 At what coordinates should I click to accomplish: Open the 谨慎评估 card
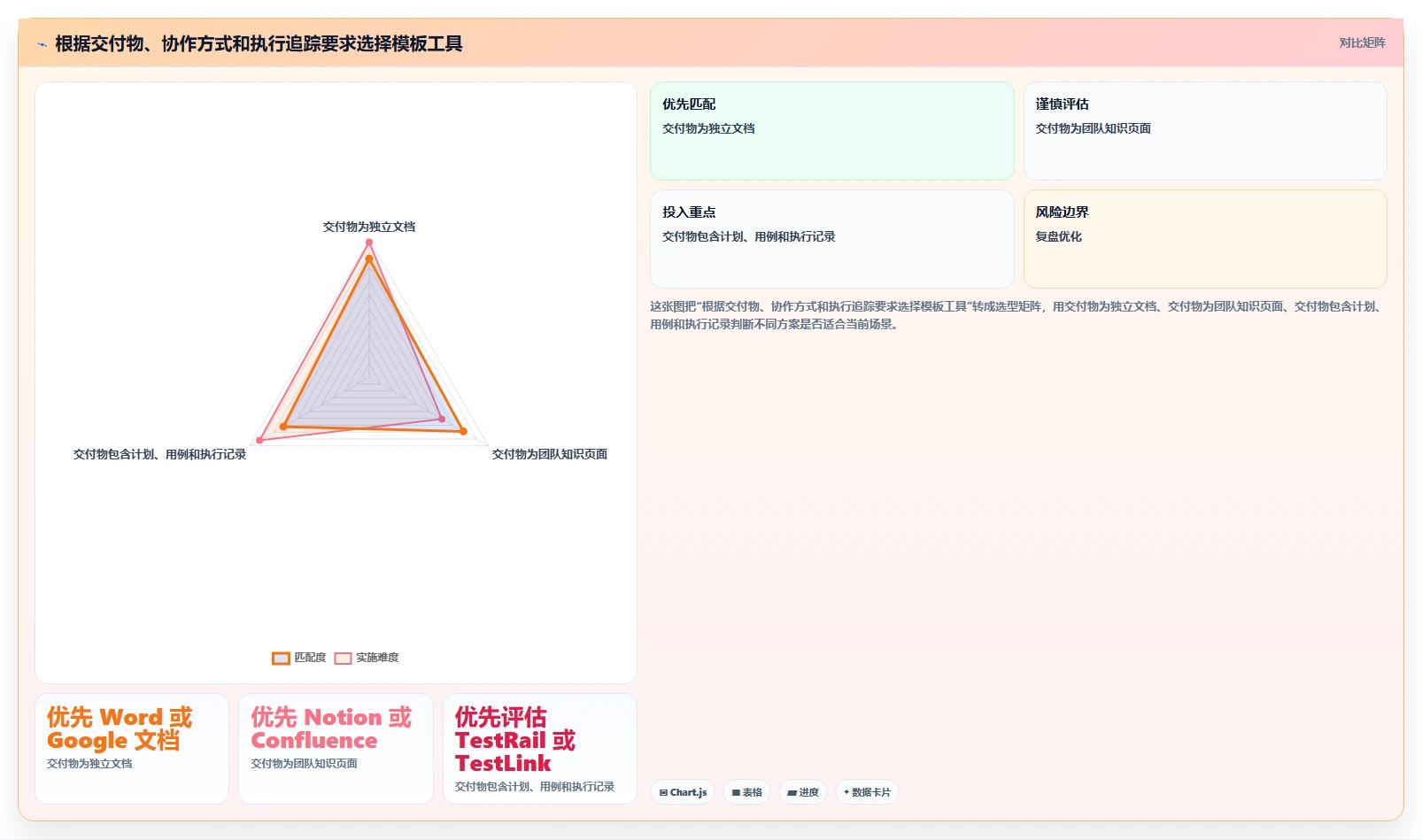[1205, 131]
